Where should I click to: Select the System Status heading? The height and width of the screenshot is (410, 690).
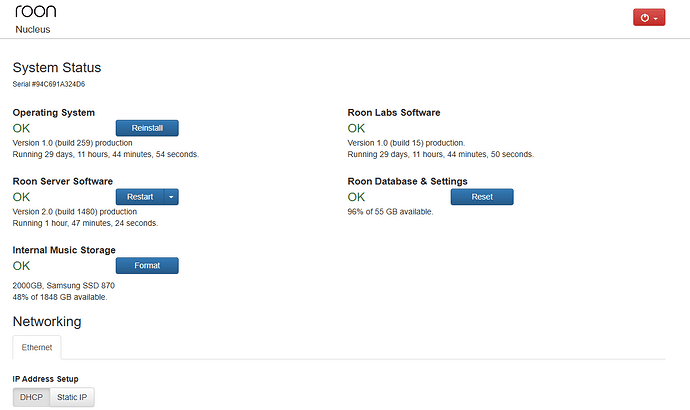click(x=57, y=68)
